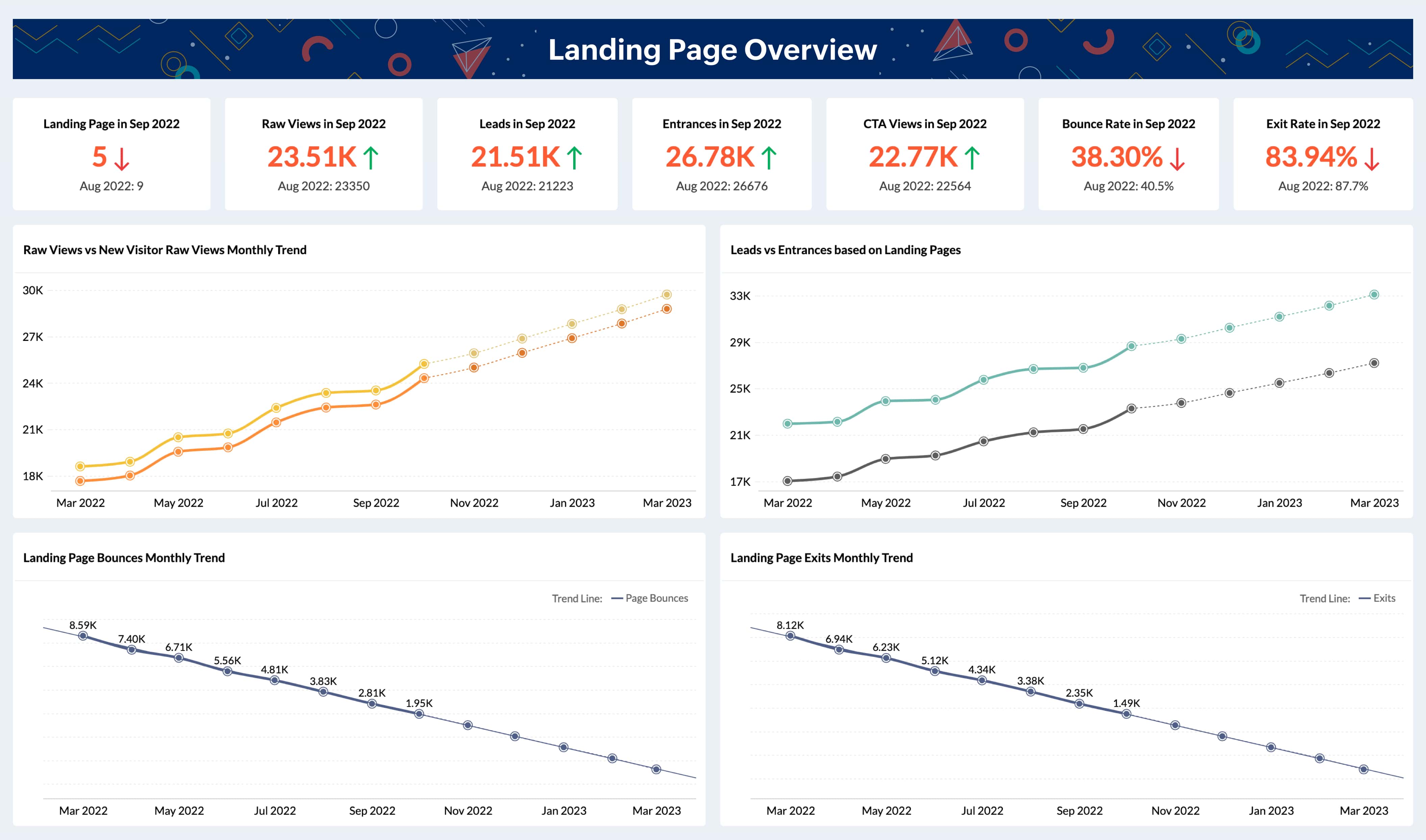Click the 6.23K exits data point
This screenshot has height=840, width=1426.
(x=886, y=658)
